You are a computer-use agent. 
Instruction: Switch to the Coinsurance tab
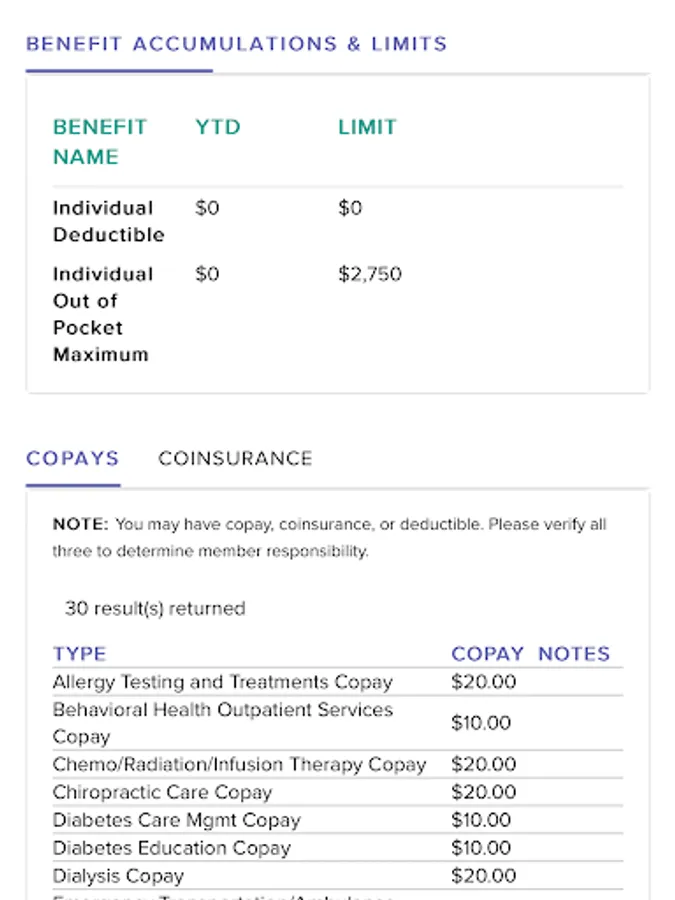[235, 459]
